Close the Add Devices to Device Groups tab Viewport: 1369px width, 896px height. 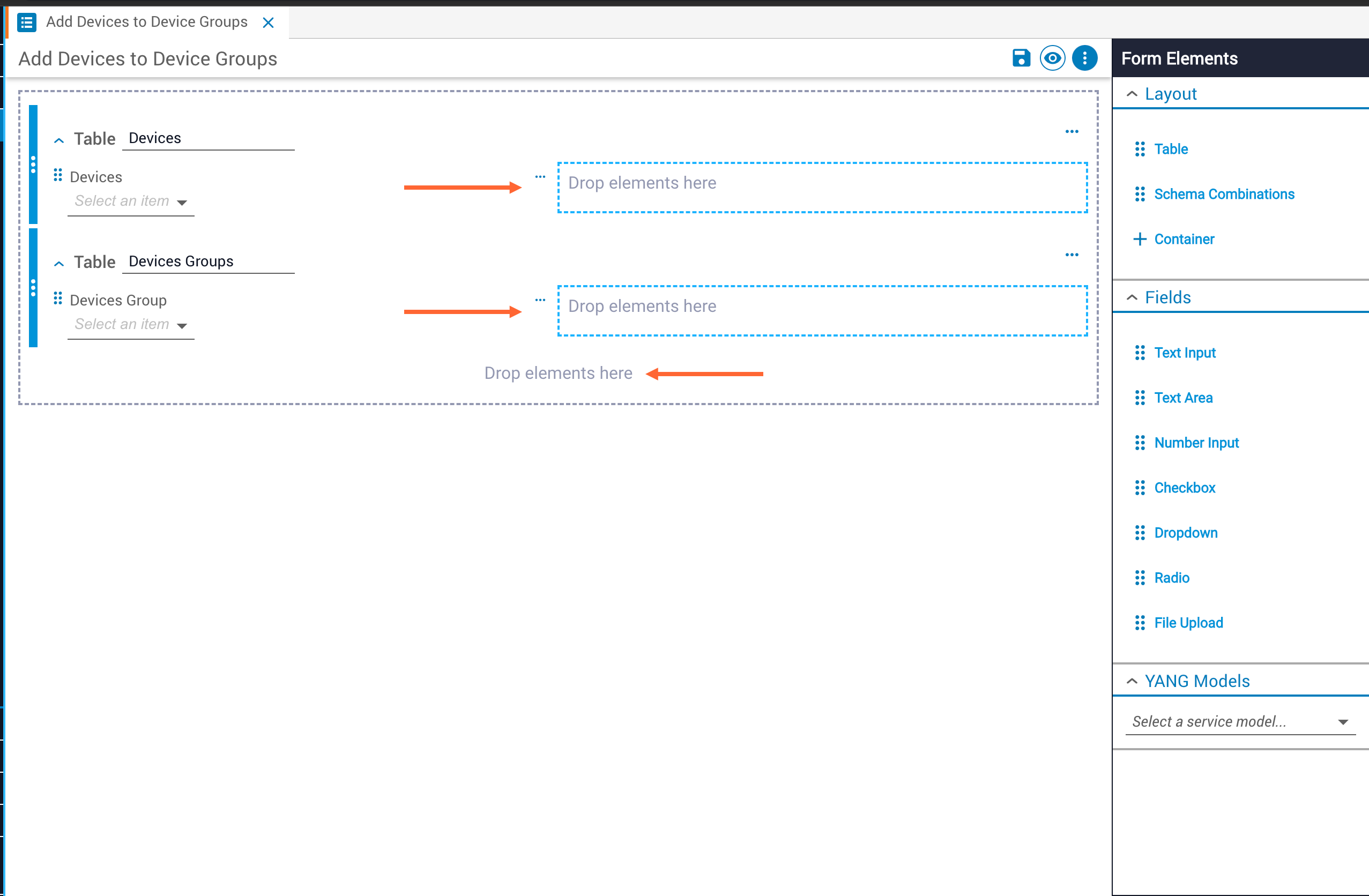click(268, 23)
